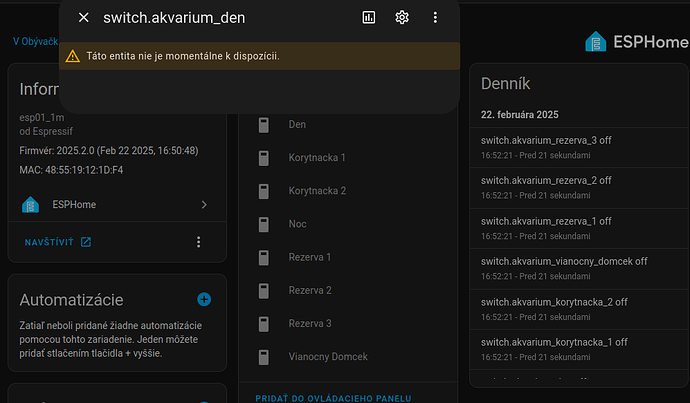This screenshot has width=690, height=403.
Task: Close the switch.akvarium_den dialog
Action: click(84, 18)
